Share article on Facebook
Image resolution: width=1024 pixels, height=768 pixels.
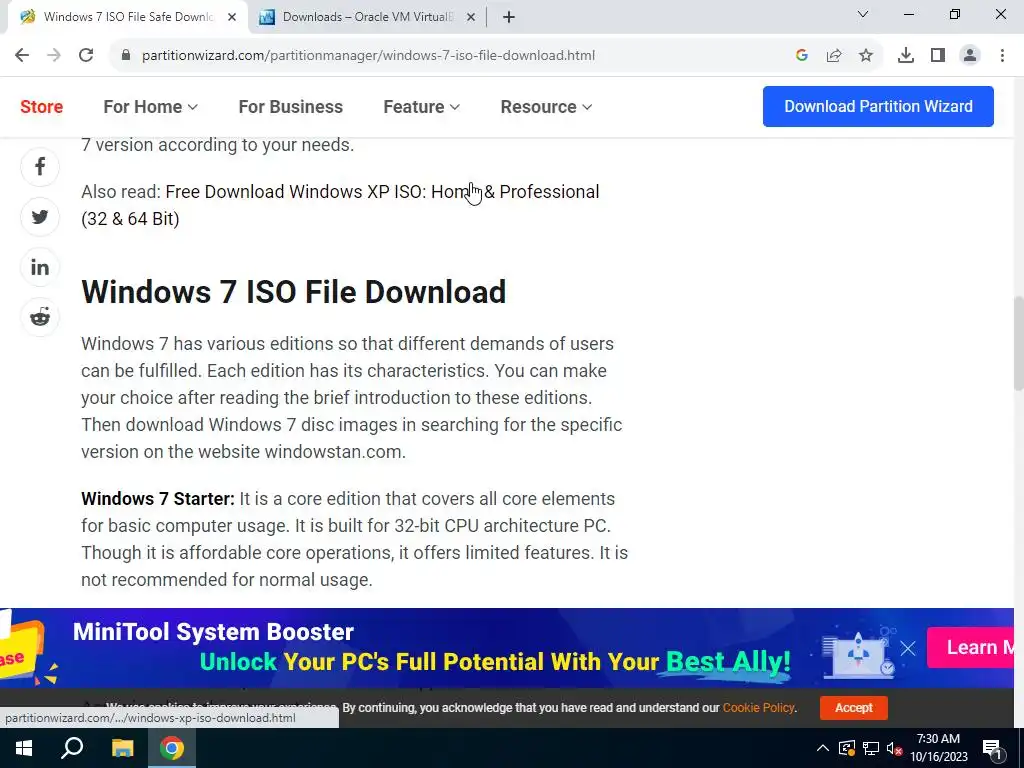(x=40, y=167)
